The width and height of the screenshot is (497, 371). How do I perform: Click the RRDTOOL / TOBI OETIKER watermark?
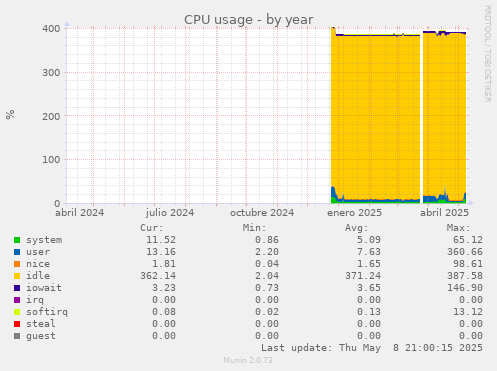487,54
